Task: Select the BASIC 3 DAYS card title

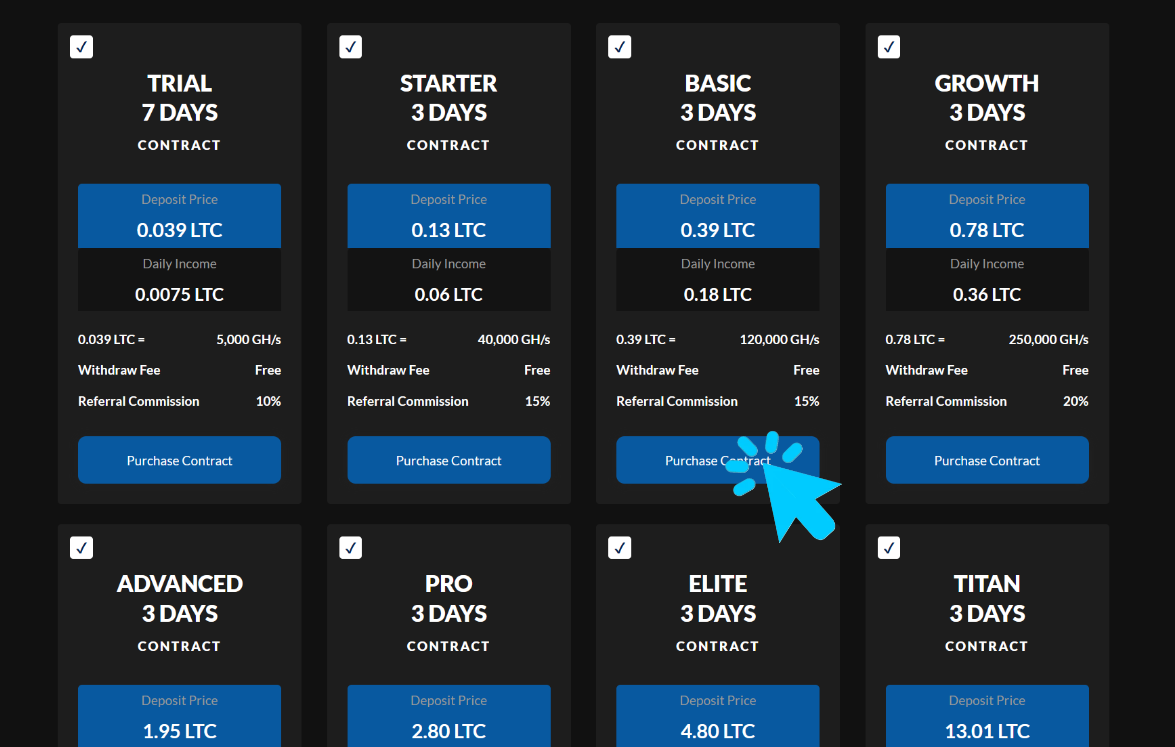Action: (717, 97)
